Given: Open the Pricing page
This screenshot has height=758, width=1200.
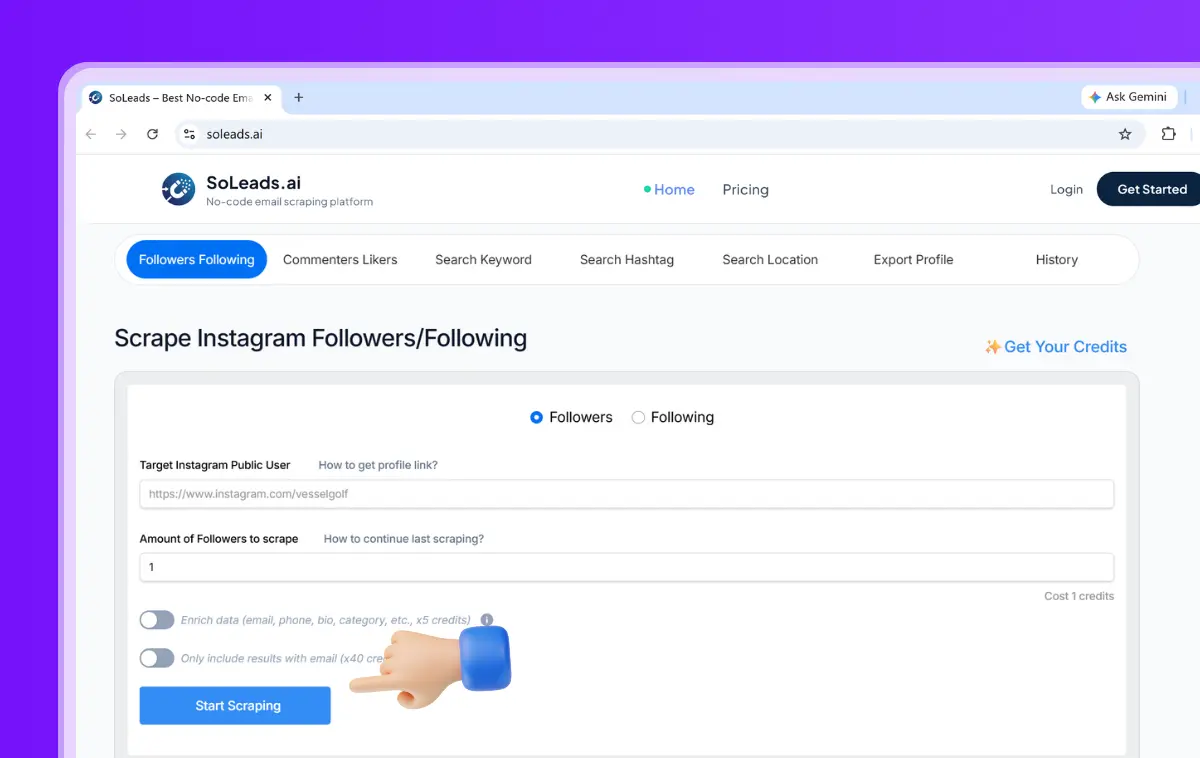Looking at the screenshot, I should pyautogui.click(x=746, y=189).
